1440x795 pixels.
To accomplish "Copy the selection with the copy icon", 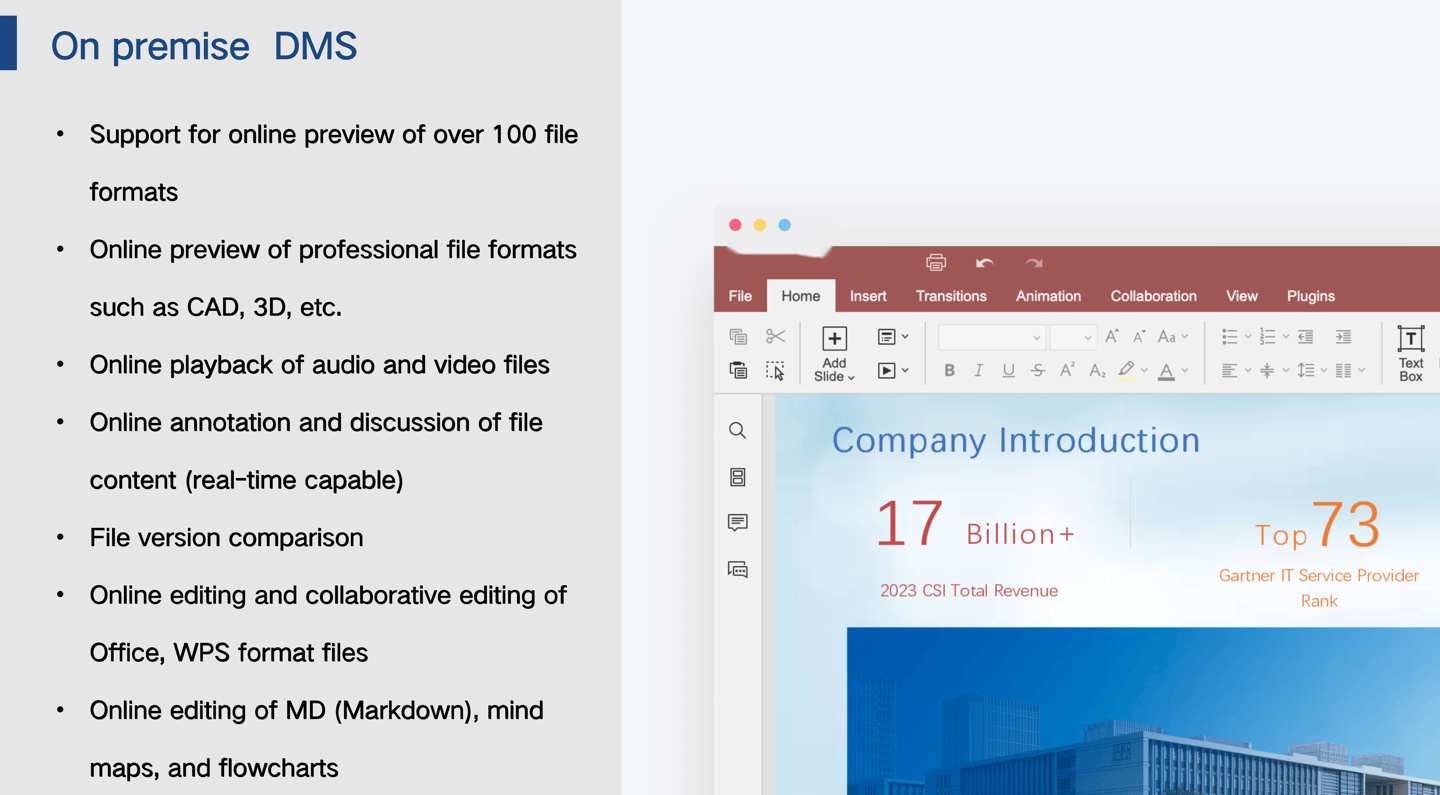I will [738, 337].
